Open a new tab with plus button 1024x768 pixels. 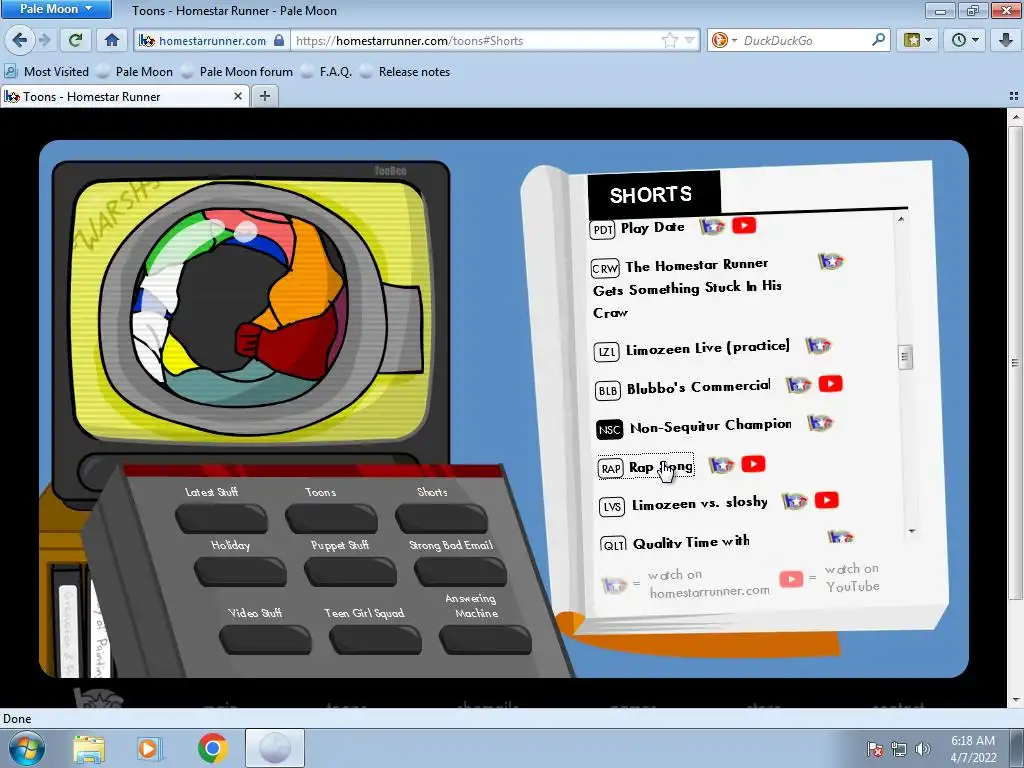[264, 96]
